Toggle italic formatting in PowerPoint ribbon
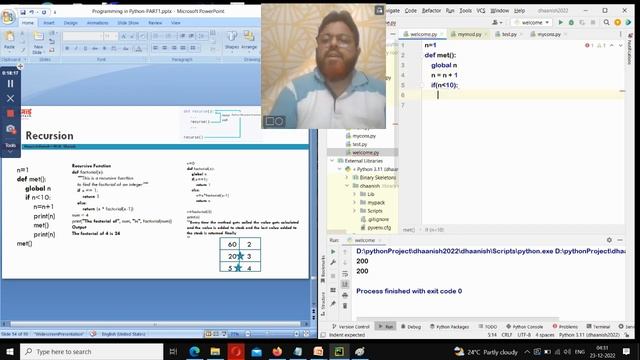 (x=76, y=48)
